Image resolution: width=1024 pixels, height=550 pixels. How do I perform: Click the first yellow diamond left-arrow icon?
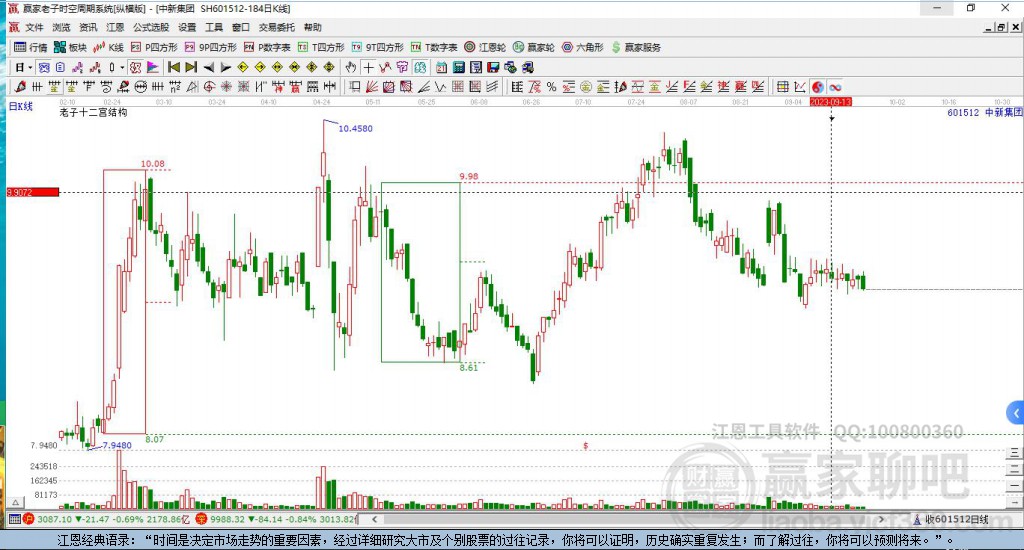click(243, 67)
